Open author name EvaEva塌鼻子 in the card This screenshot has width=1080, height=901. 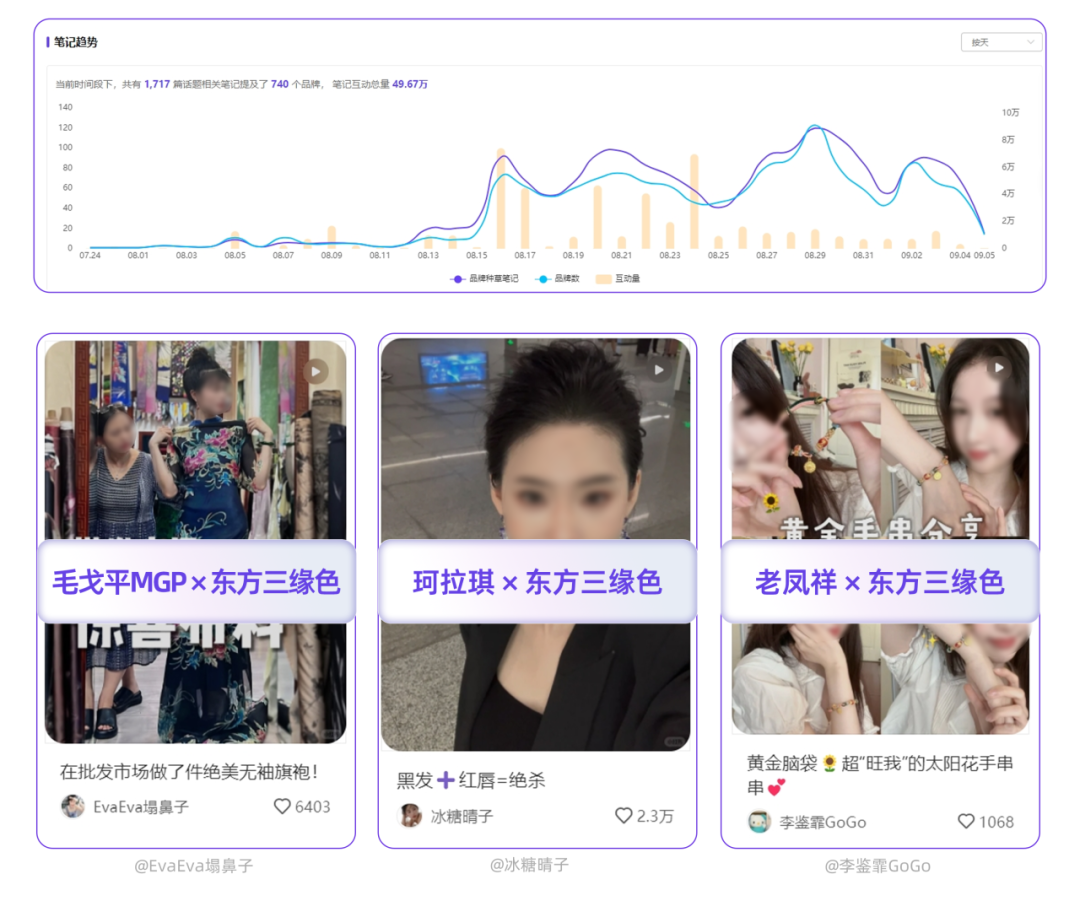(141, 807)
